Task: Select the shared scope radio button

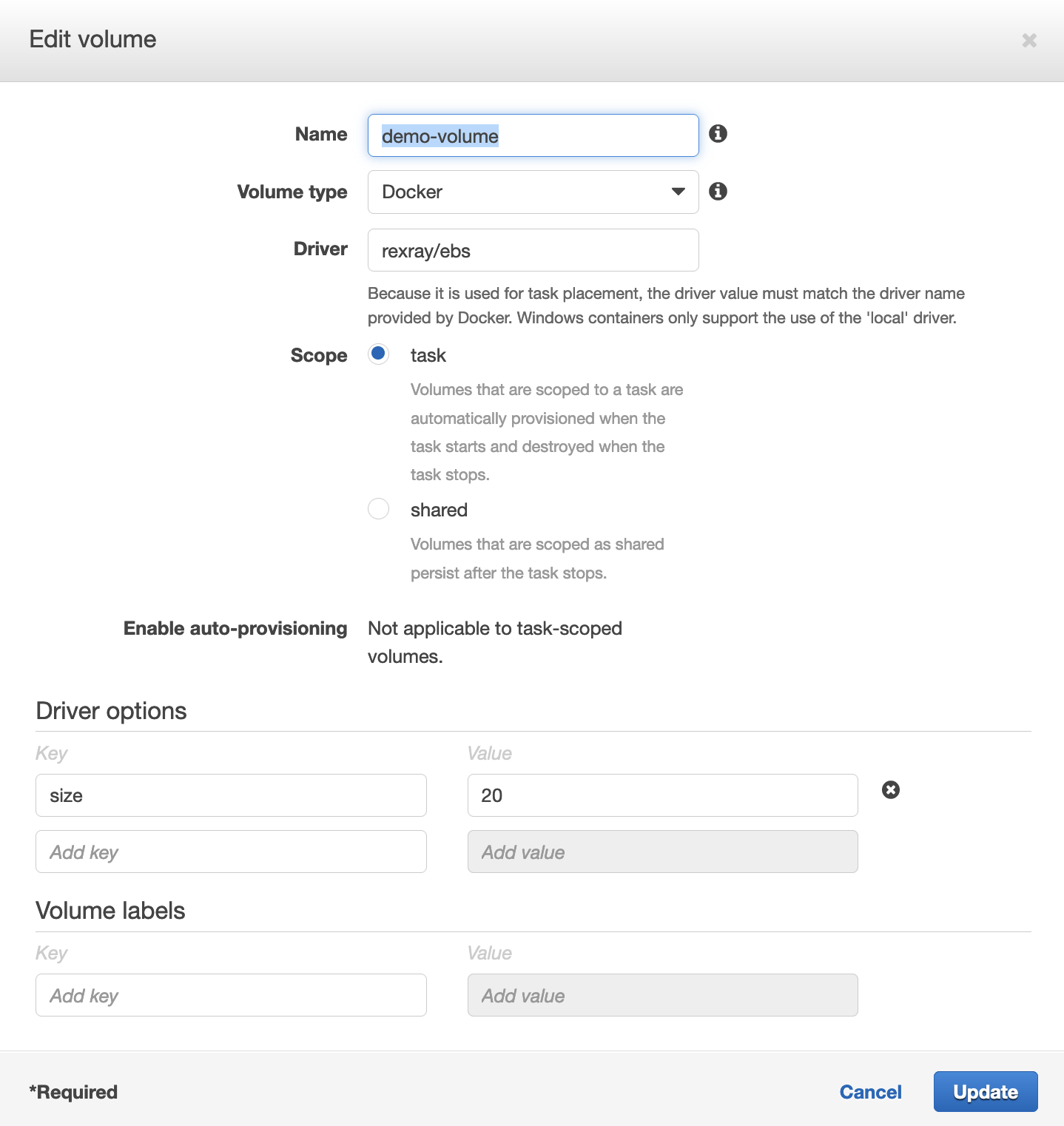Action: (x=378, y=509)
